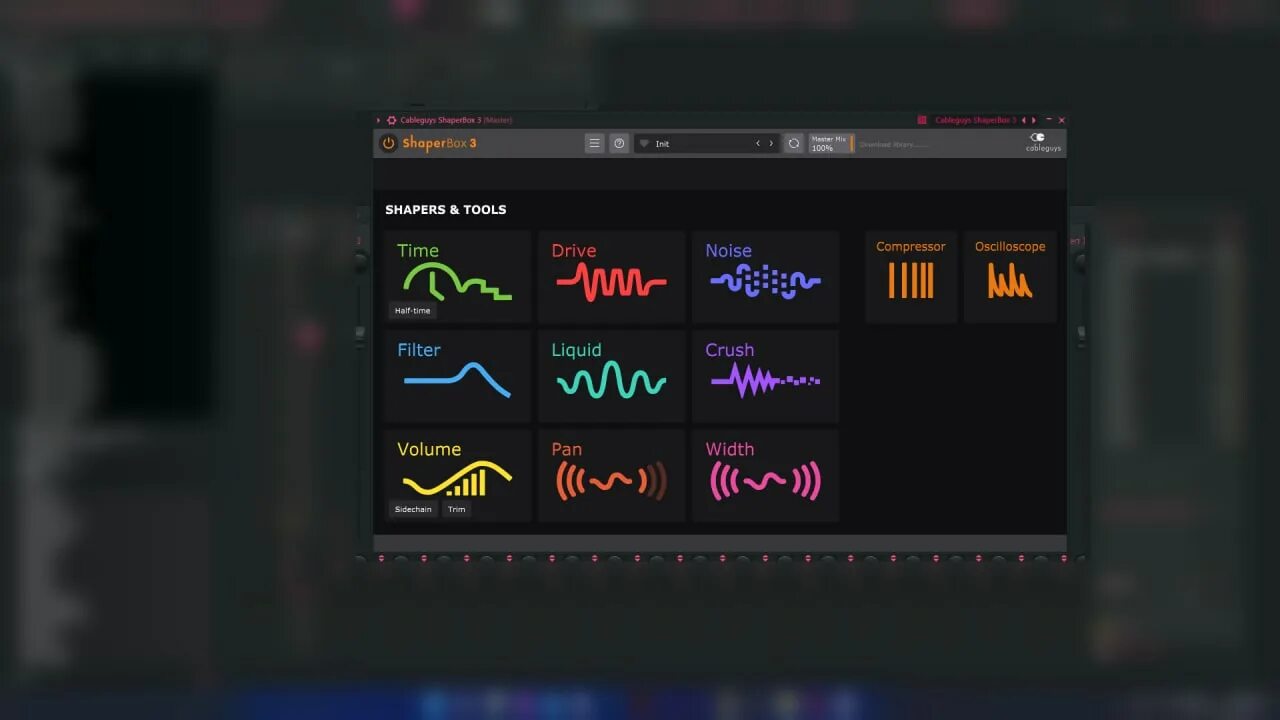Click the Download library text
The width and height of the screenshot is (1280, 720).
pyautogui.click(x=893, y=144)
